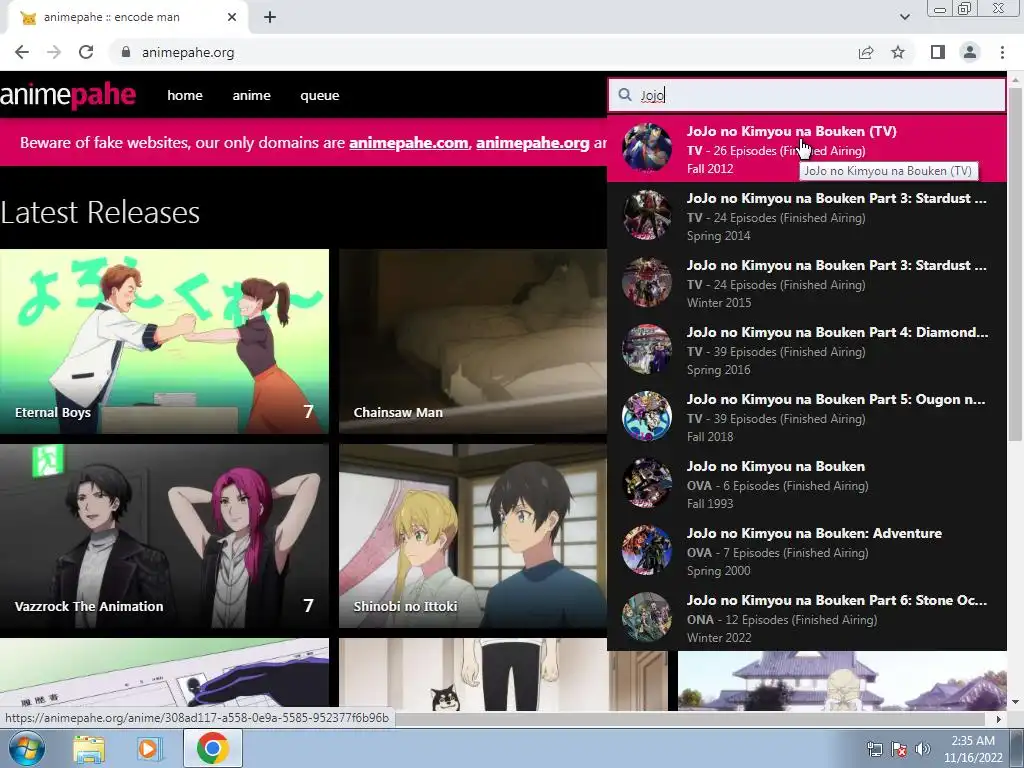Open Chrome three-dot menu

pos(1002,52)
